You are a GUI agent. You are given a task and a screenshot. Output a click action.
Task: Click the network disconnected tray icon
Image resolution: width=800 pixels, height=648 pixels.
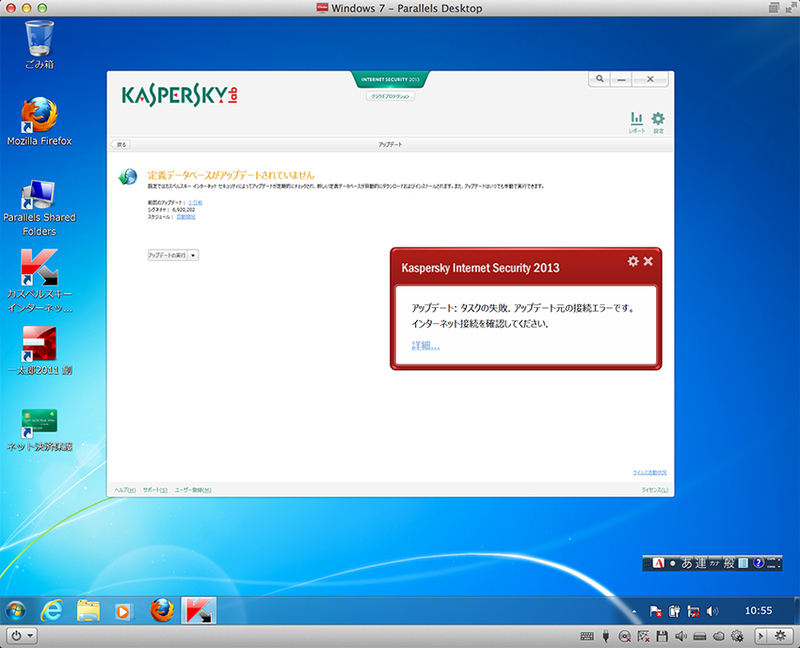[x=693, y=611]
